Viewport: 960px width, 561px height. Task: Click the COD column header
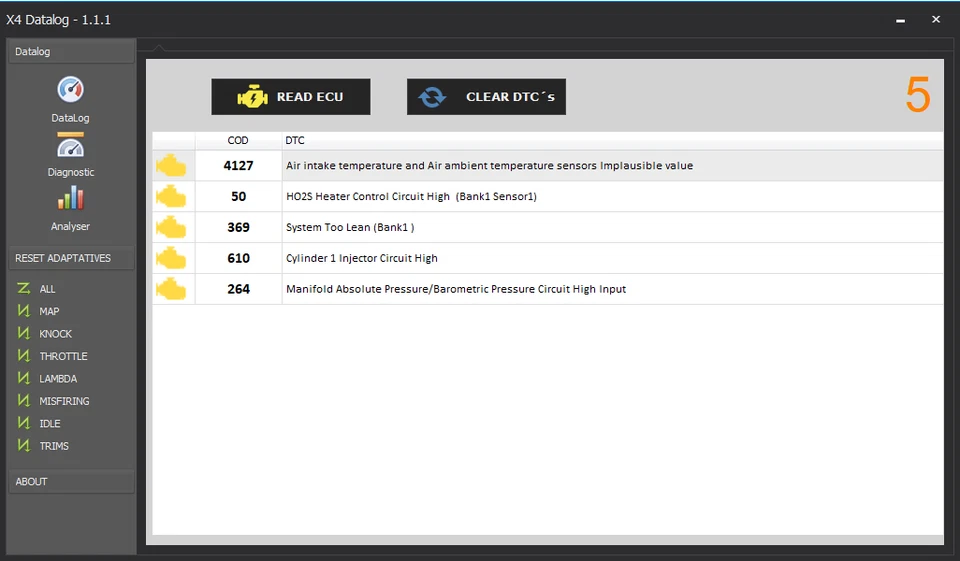point(238,140)
